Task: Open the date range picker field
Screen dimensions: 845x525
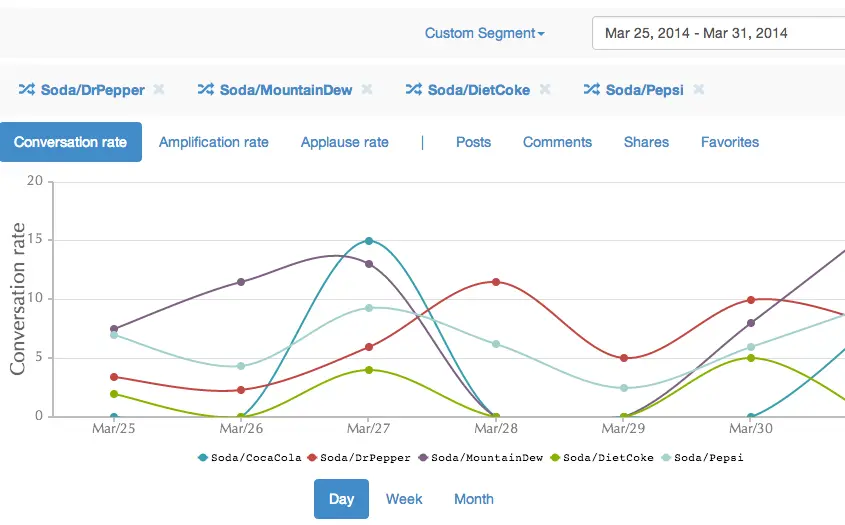Action: coord(718,33)
